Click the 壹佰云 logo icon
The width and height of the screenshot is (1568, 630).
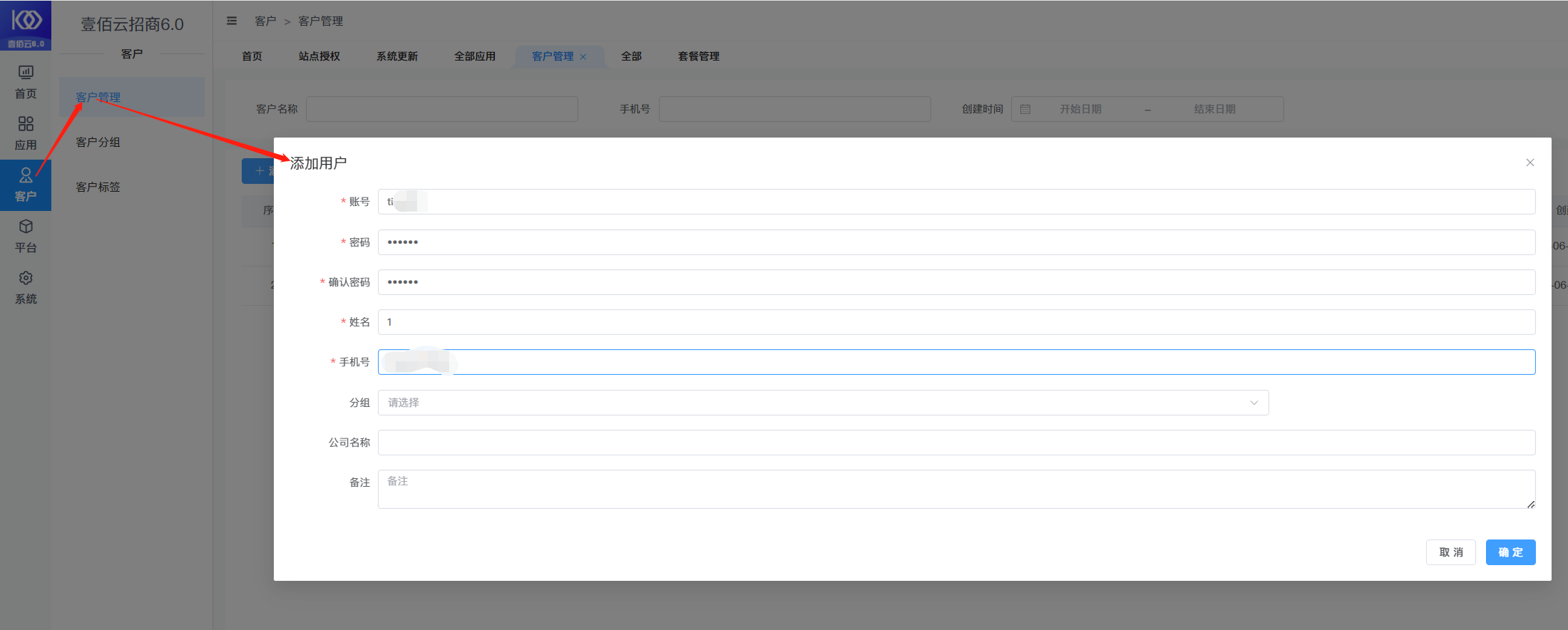[26, 25]
